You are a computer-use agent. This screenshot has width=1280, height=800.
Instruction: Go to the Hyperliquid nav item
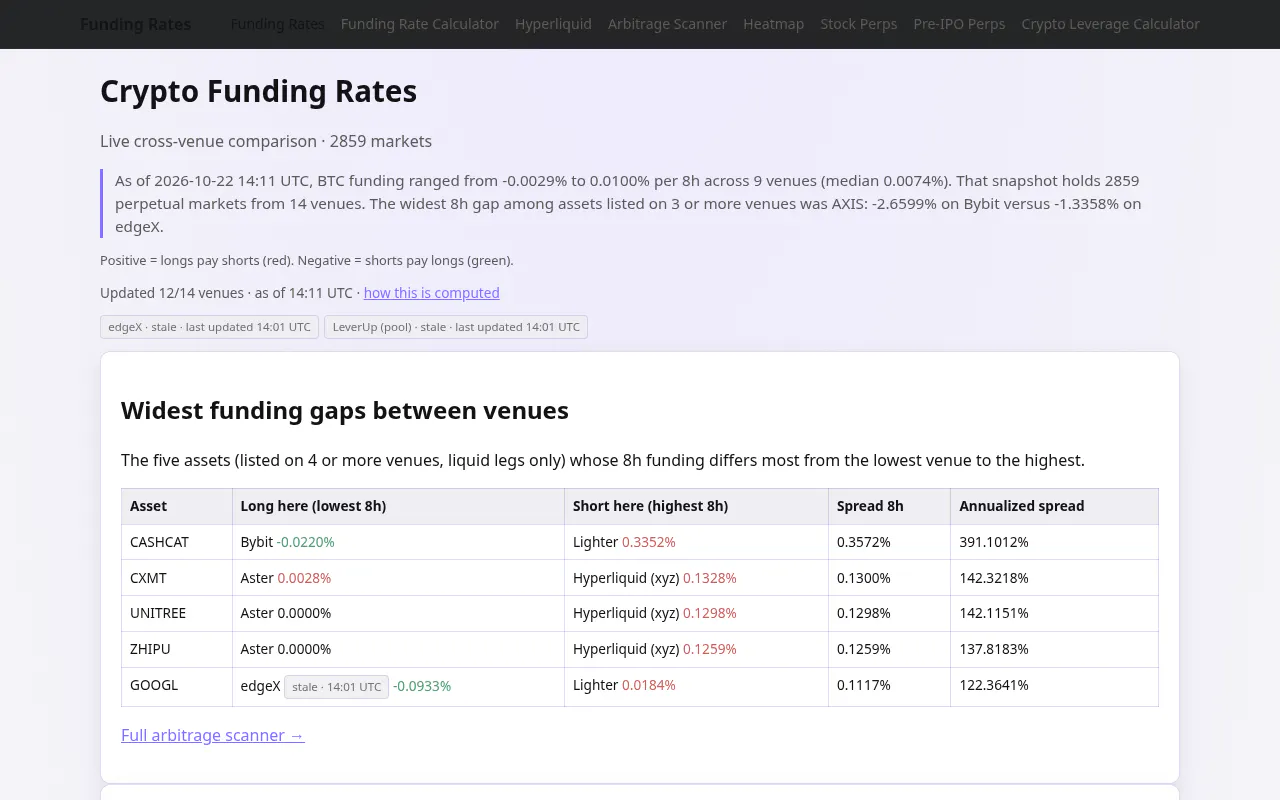[553, 24]
